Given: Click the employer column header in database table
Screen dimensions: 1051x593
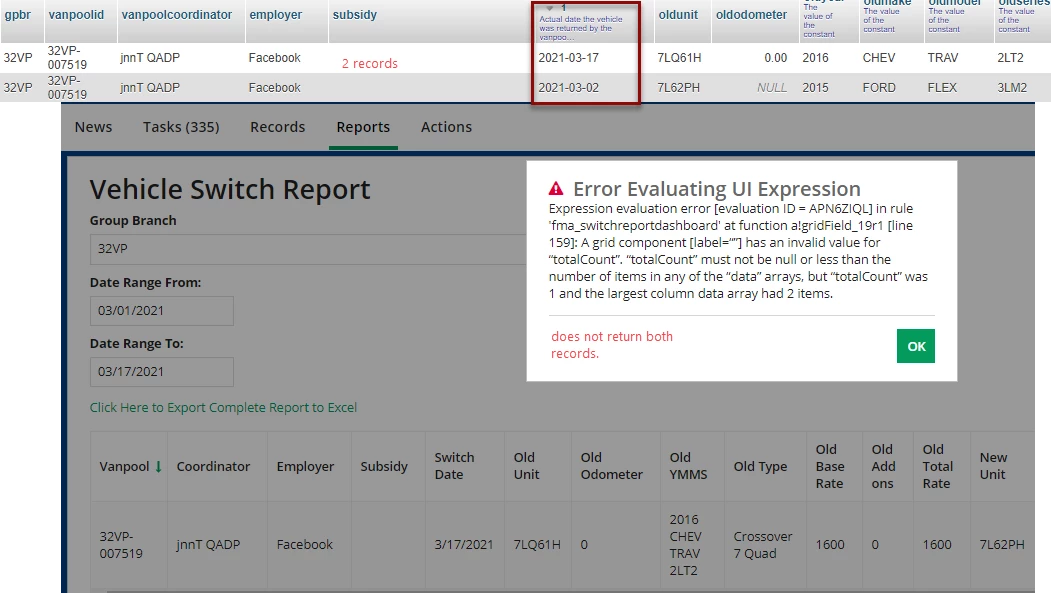Looking at the screenshot, I should pyautogui.click(x=275, y=15).
